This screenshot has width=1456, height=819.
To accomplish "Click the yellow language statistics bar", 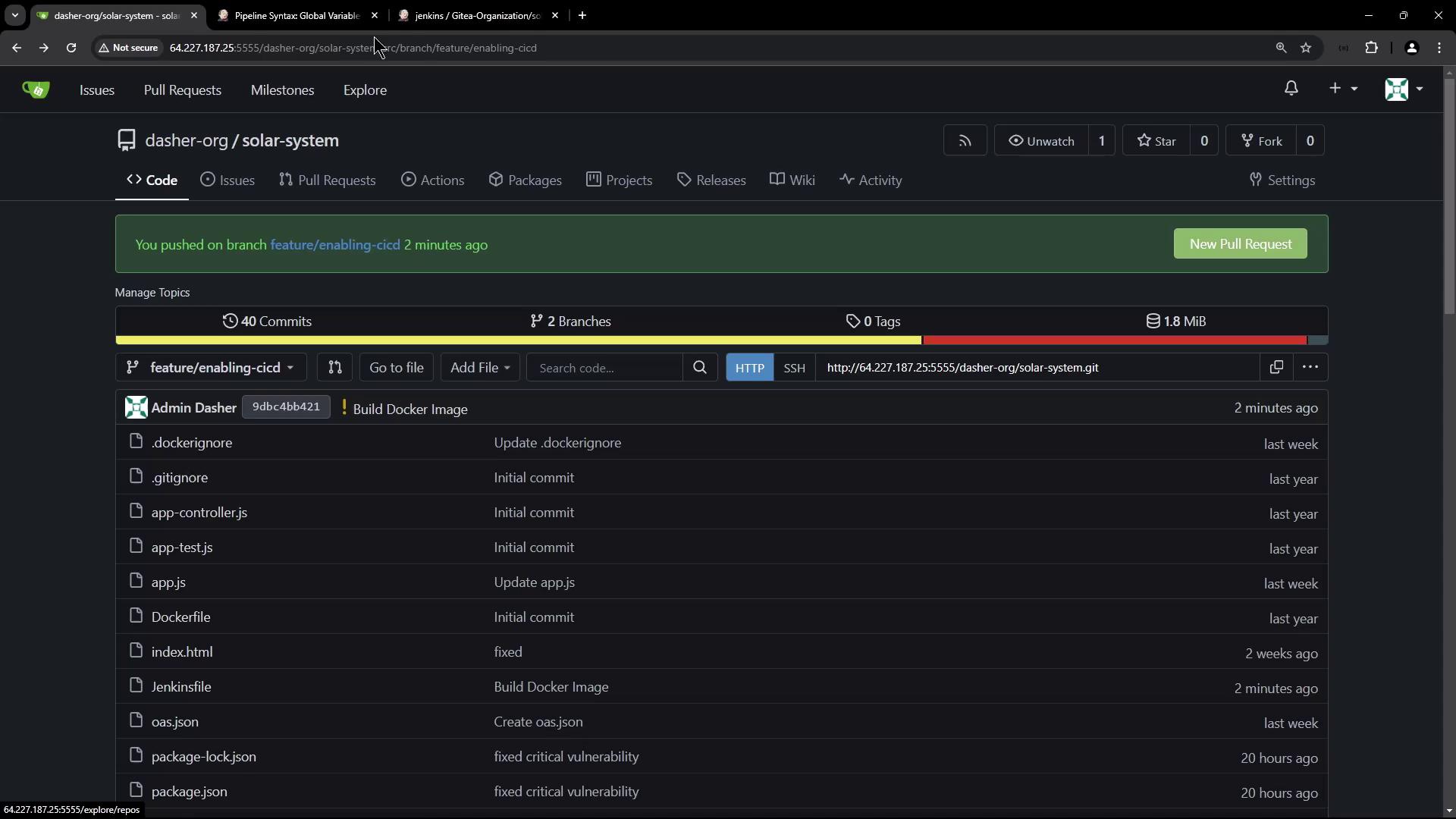I will pos(518,340).
